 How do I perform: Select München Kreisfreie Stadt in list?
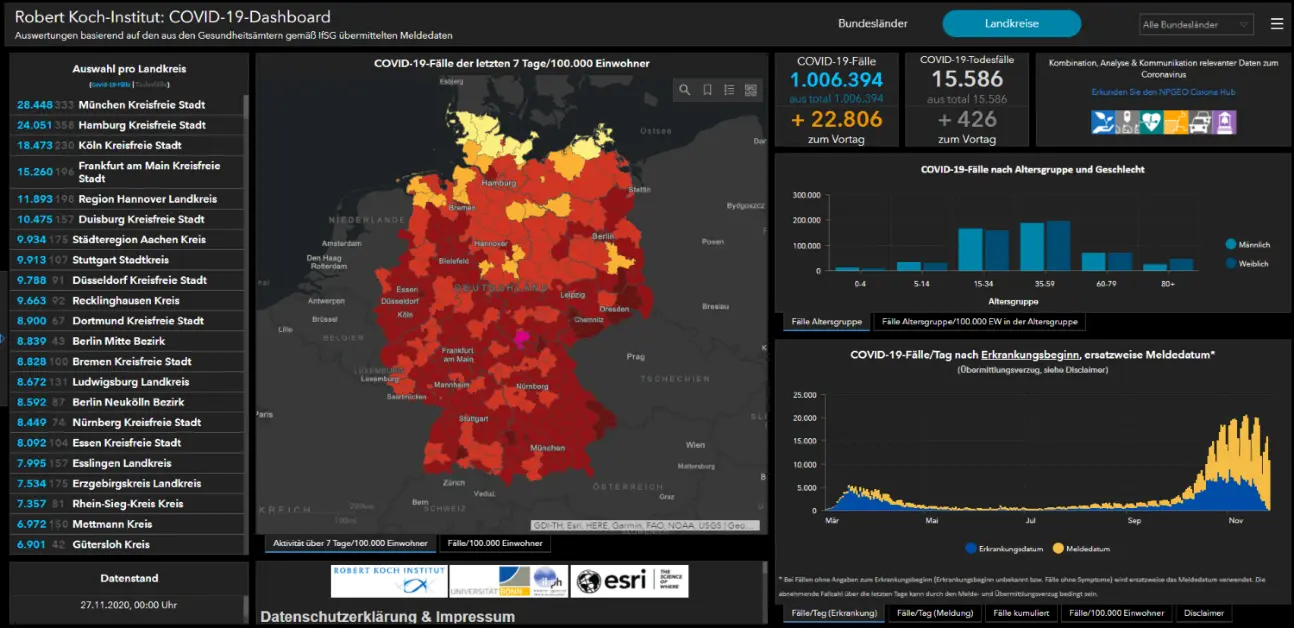pyautogui.click(x=141, y=105)
